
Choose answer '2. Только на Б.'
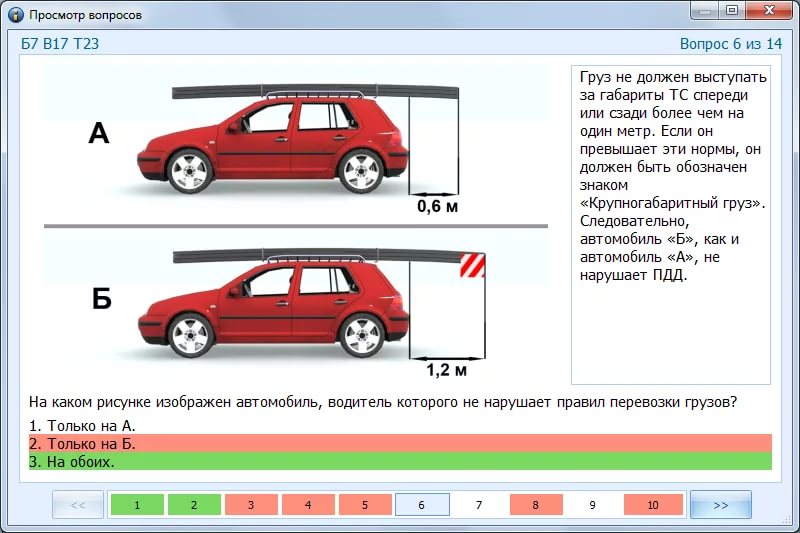pyautogui.click(x=400, y=443)
